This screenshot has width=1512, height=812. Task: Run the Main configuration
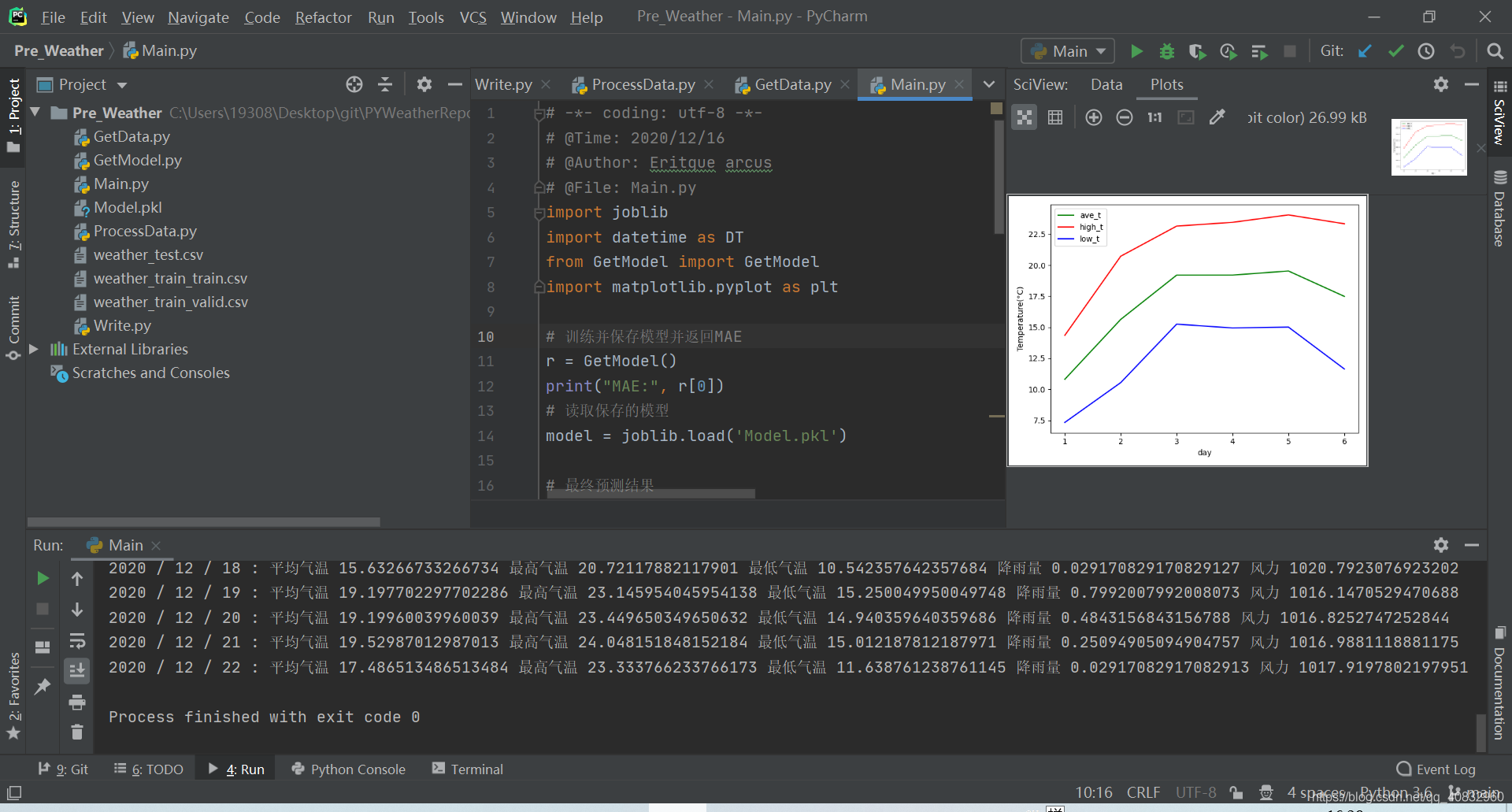pos(1136,50)
